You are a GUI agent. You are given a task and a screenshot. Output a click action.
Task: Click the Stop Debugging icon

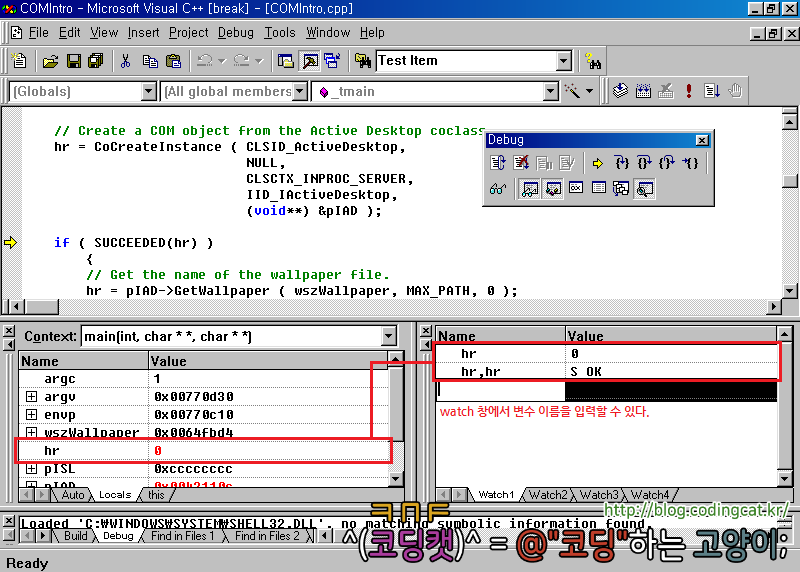pyautogui.click(x=521, y=163)
